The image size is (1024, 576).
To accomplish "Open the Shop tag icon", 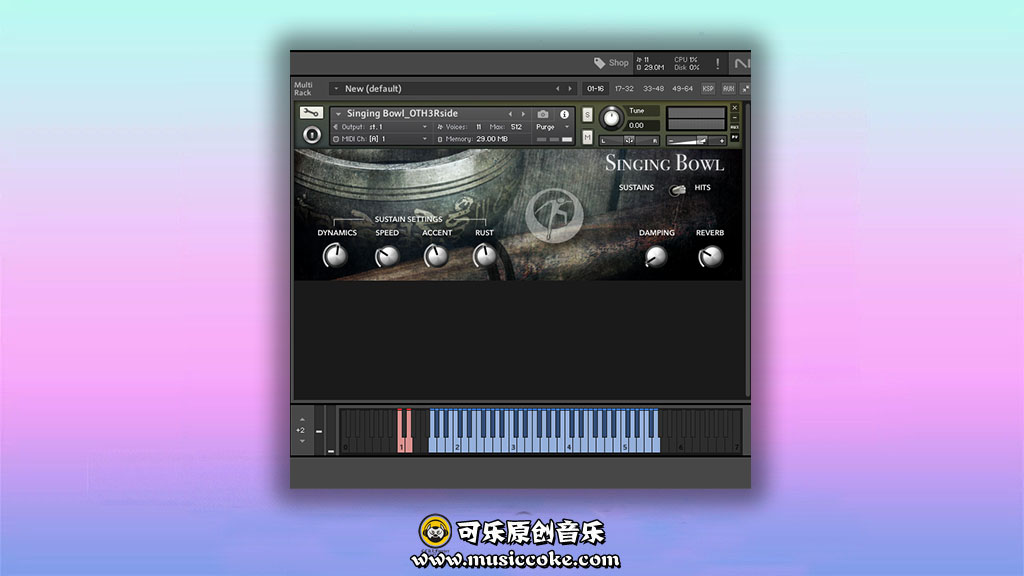I will pyautogui.click(x=599, y=63).
